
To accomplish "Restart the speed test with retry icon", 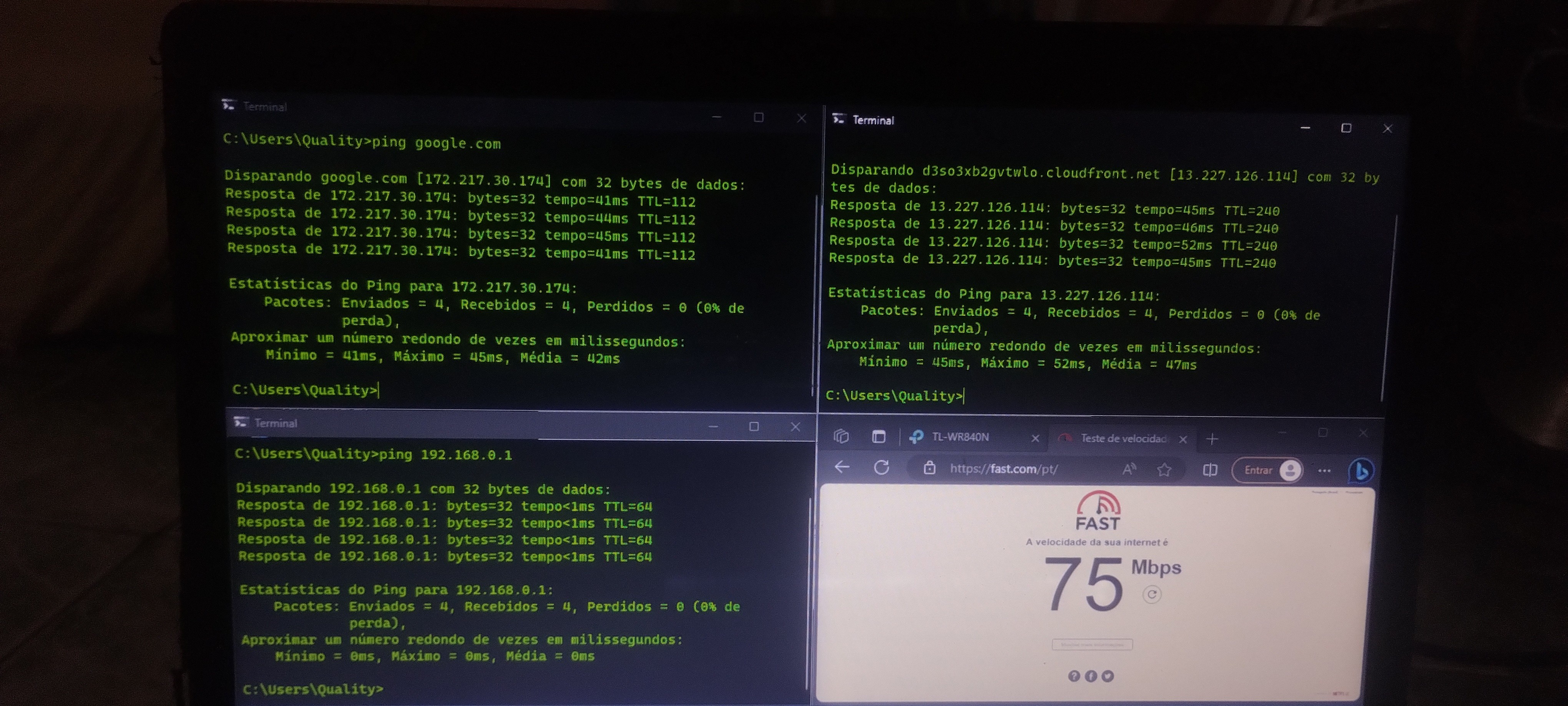I will pyautogui.click(x=1152, y=594).
